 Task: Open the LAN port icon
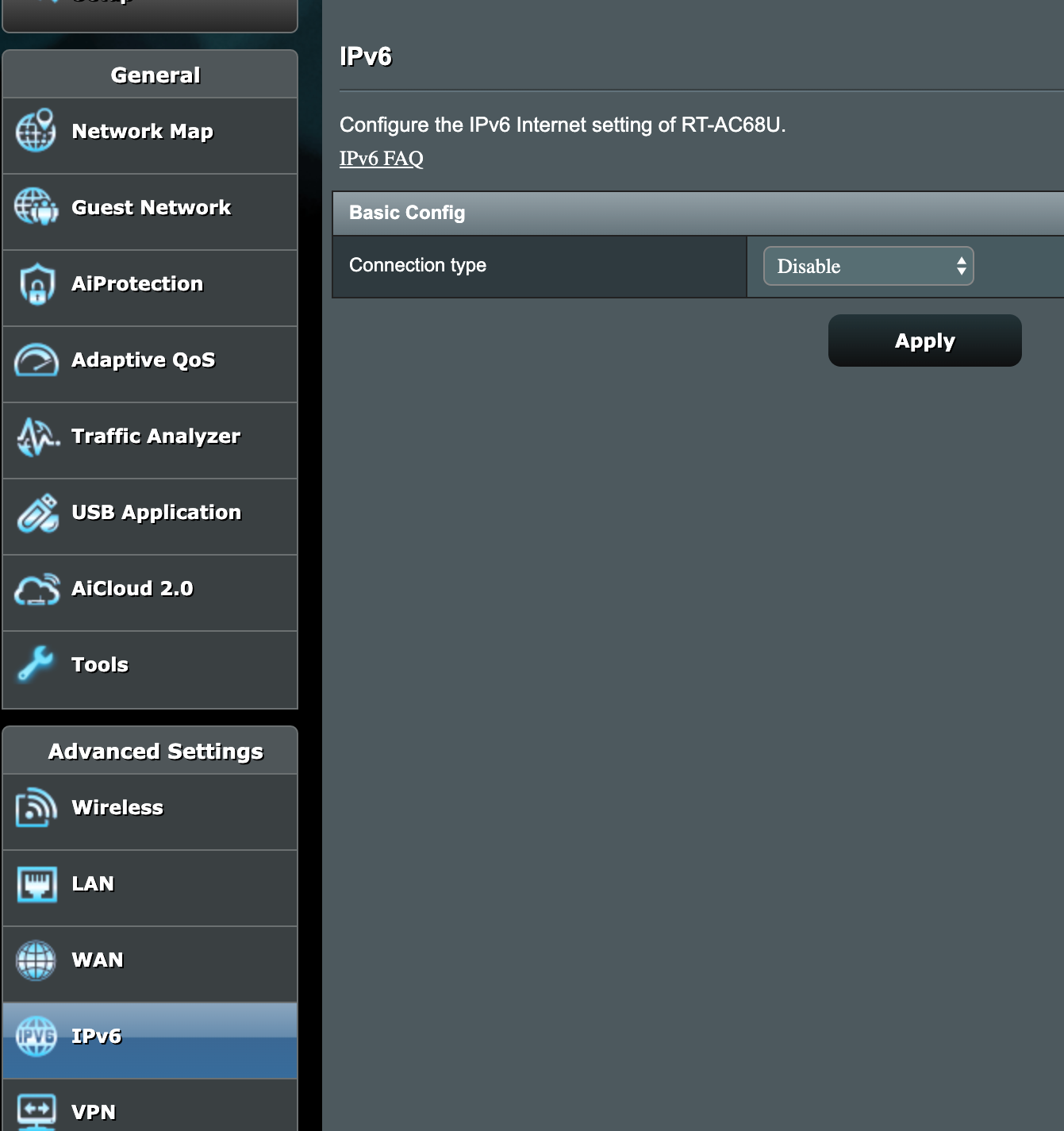coord(35,883)
